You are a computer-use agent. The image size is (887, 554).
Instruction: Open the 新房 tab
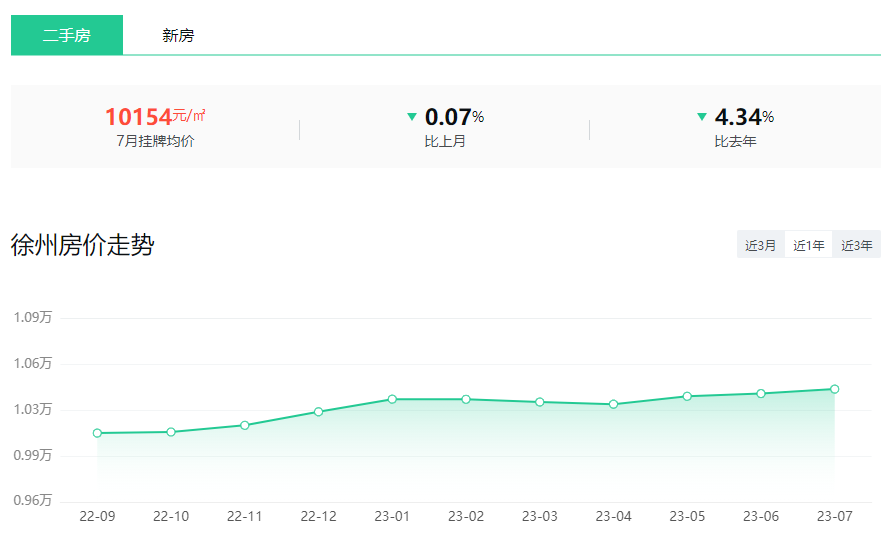click(x=178, y=35)
